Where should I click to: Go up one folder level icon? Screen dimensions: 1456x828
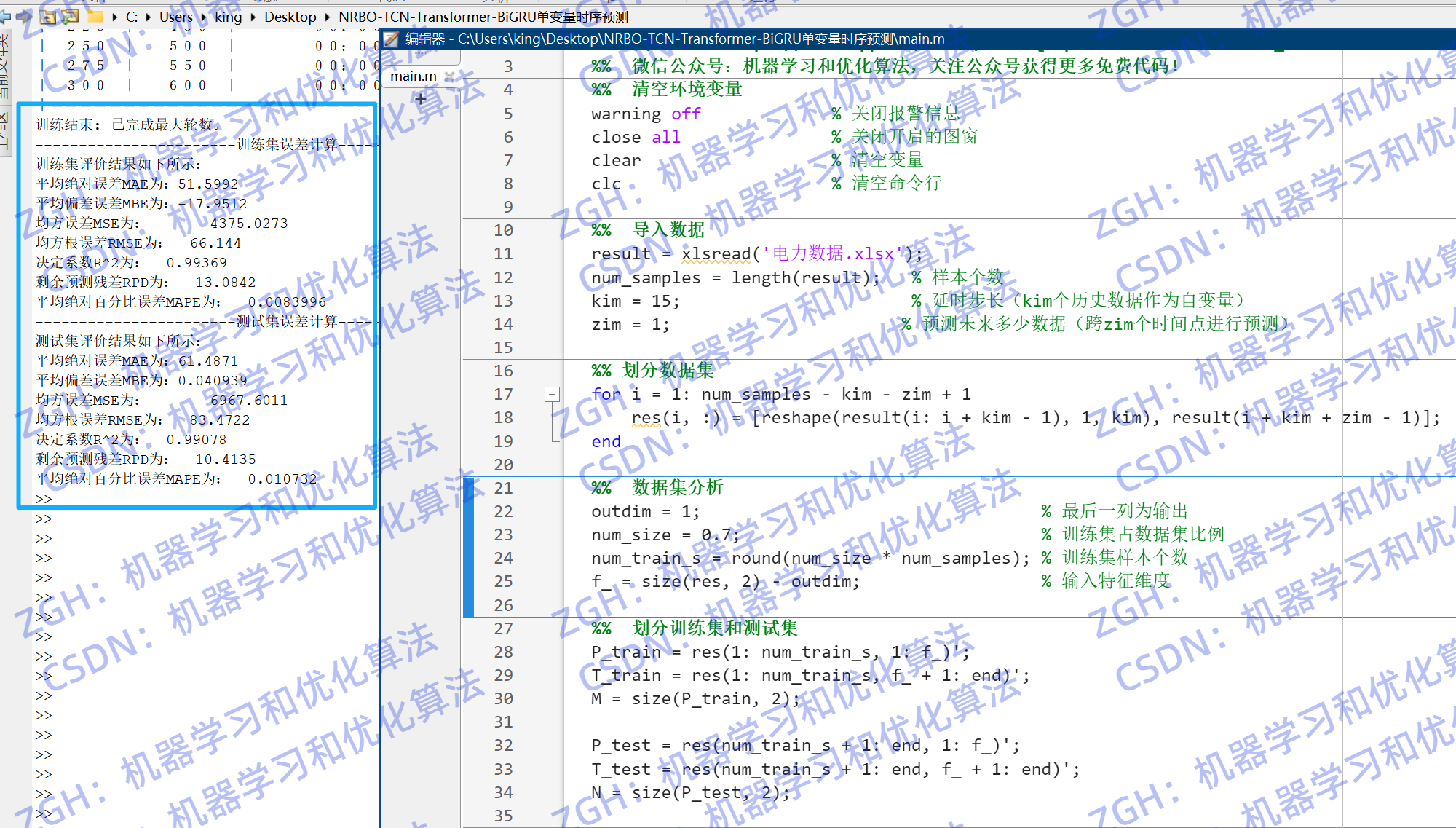pos(48,16)
